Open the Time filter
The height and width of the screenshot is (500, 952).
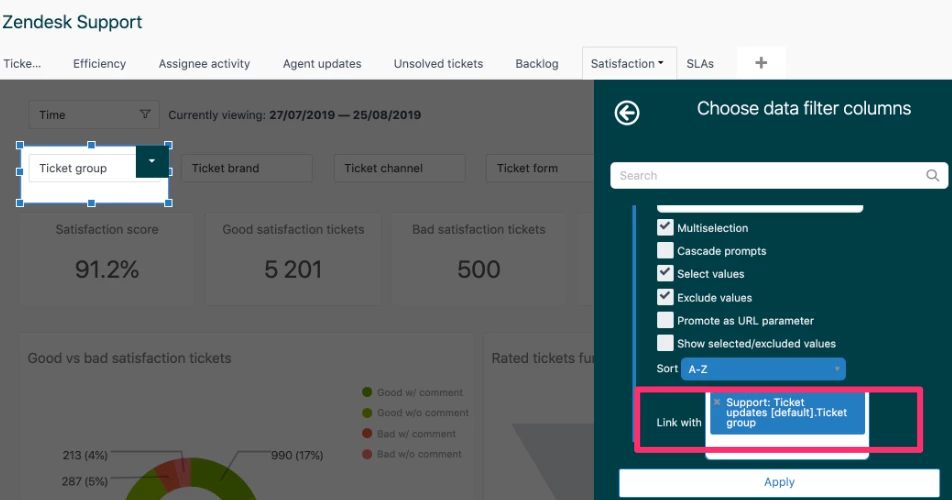[x=94, y=114]
